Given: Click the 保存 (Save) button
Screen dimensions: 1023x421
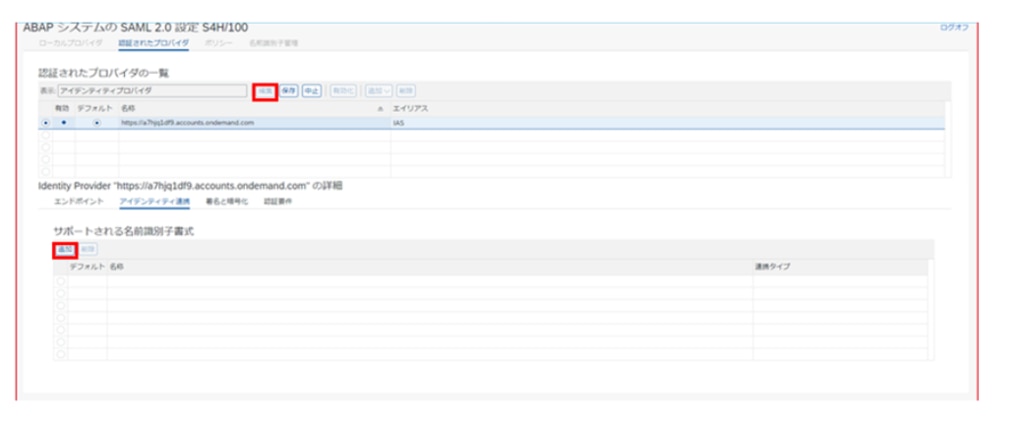Looking at the screenshot, I should click(289, 91).
